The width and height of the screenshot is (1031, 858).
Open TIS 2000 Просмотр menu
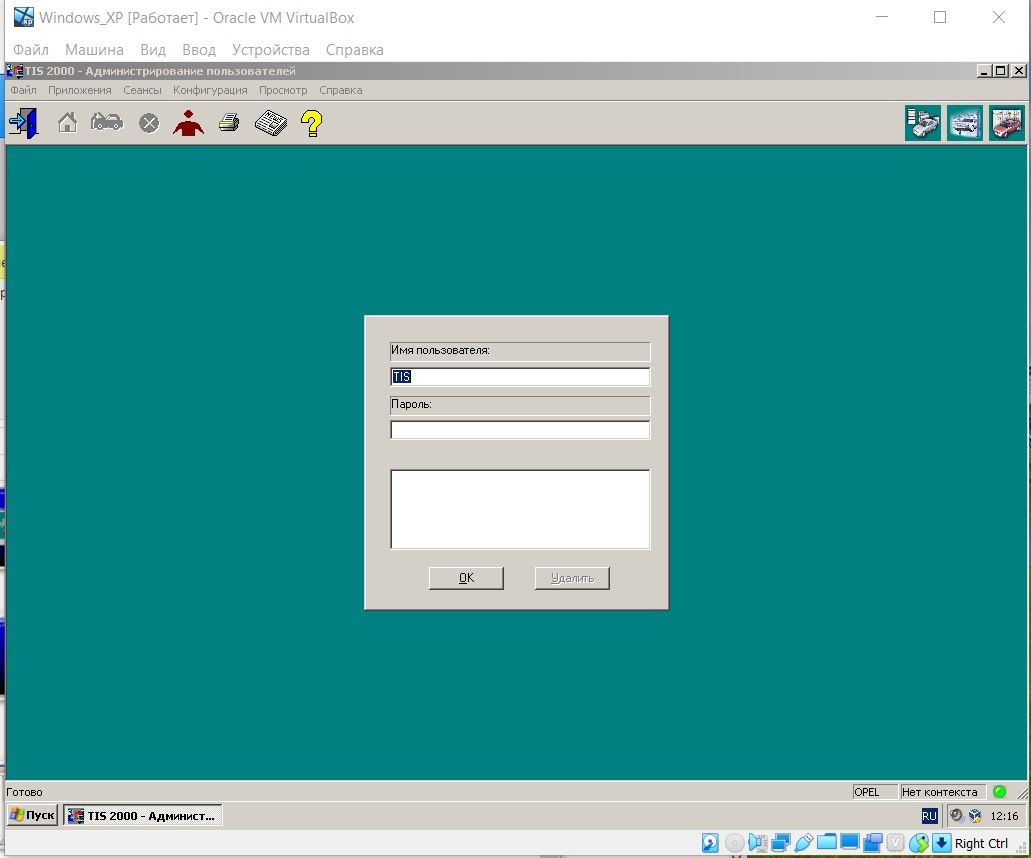point(283,90)
